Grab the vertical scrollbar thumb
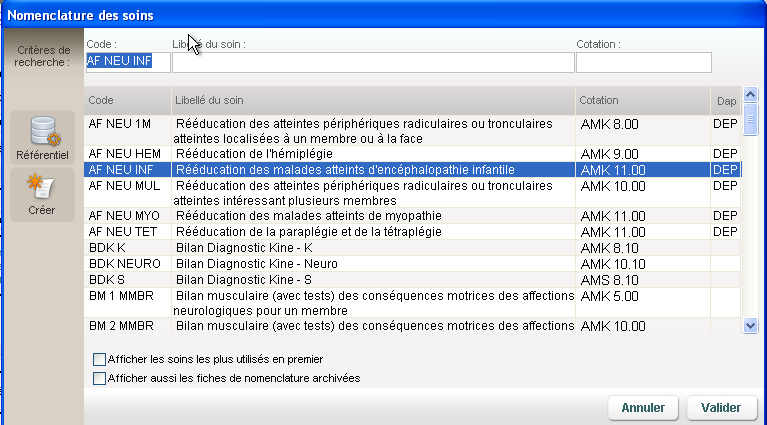 750,119
